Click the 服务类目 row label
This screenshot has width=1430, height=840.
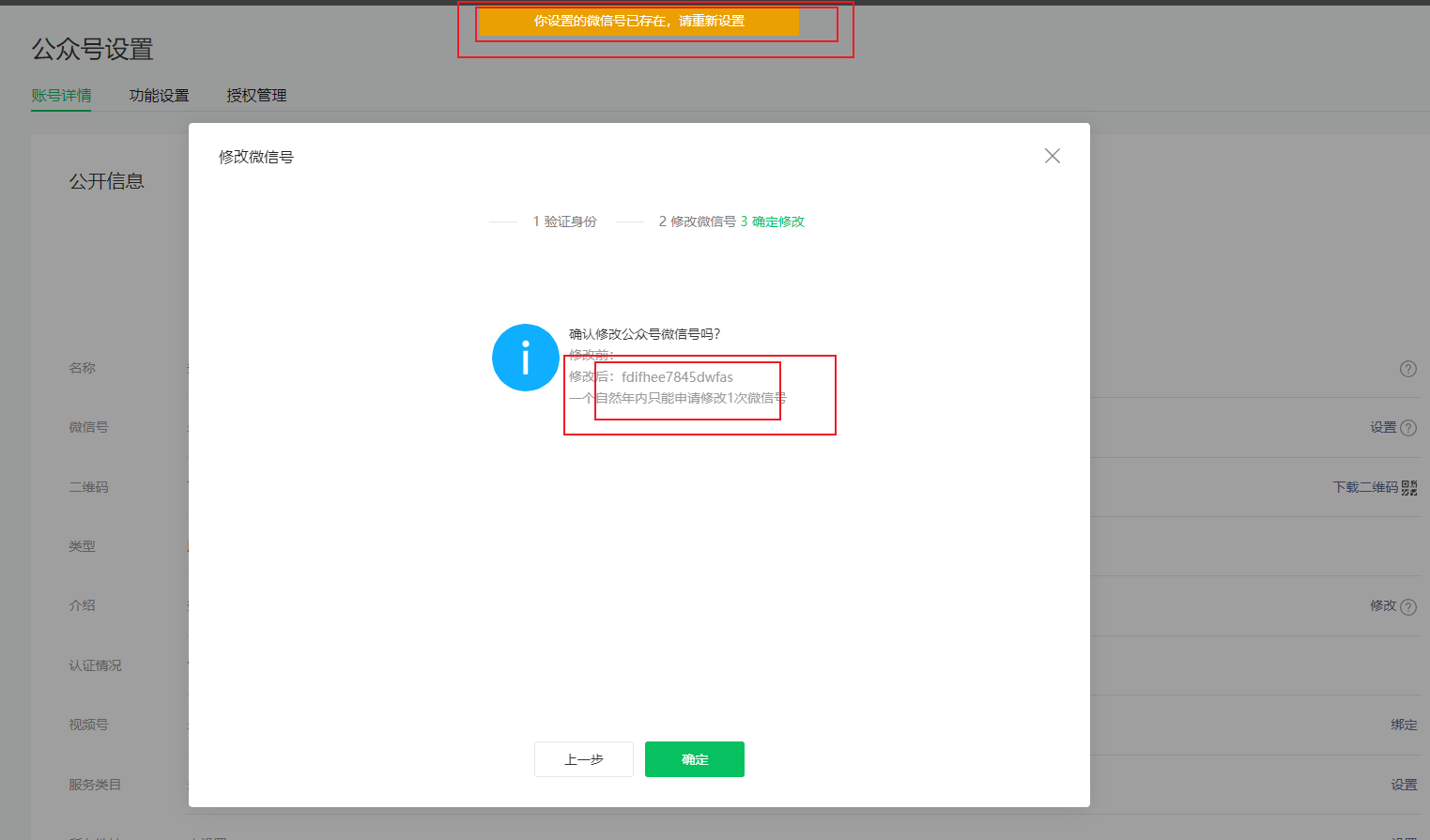tap(95, 785)
